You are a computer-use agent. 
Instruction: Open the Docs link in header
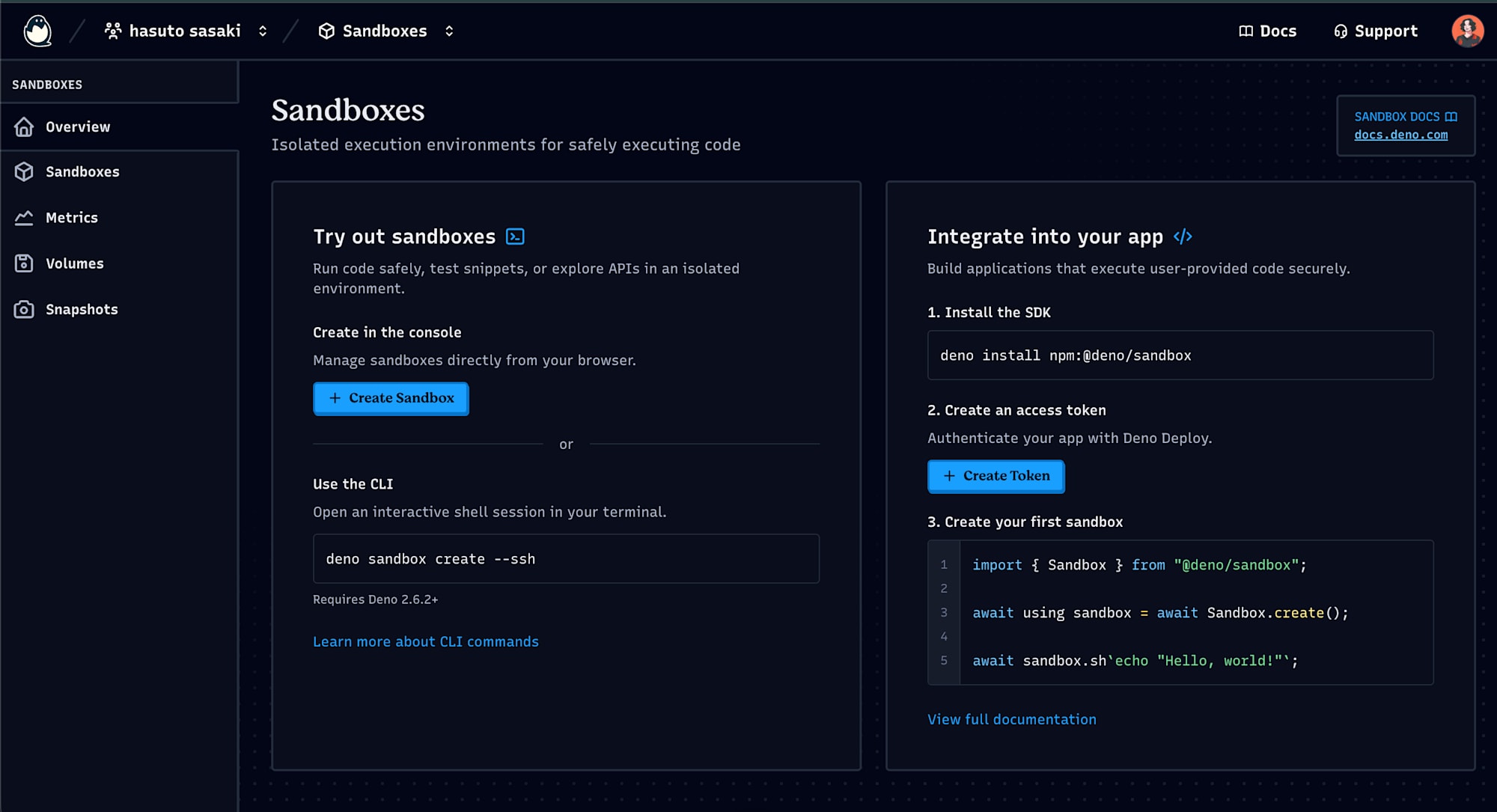(x=1267, y=31)
